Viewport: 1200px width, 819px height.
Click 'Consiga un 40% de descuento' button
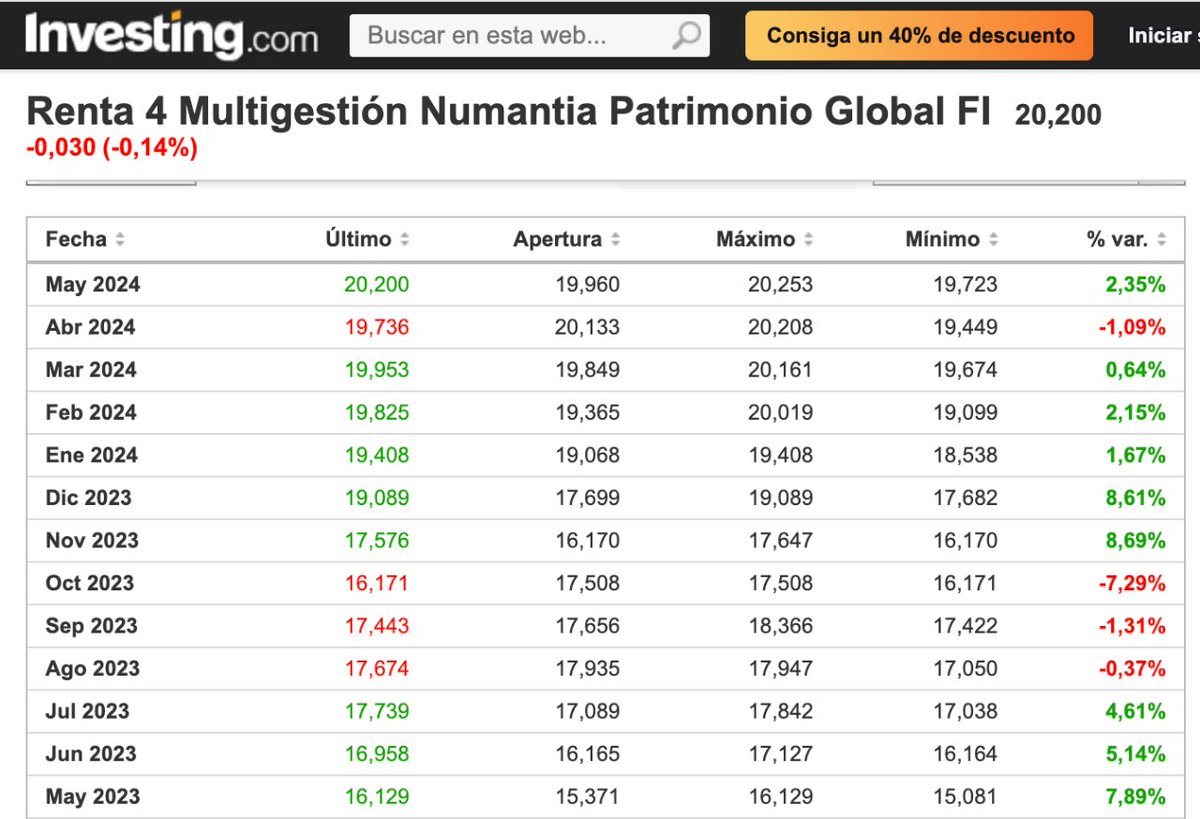coord(920,36)
